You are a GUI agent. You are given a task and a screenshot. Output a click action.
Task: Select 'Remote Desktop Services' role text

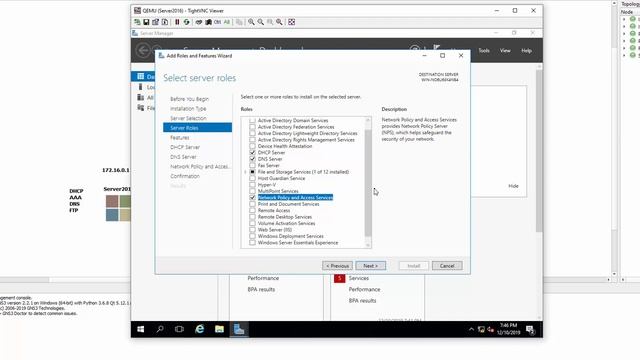click(x=284, y=217)
